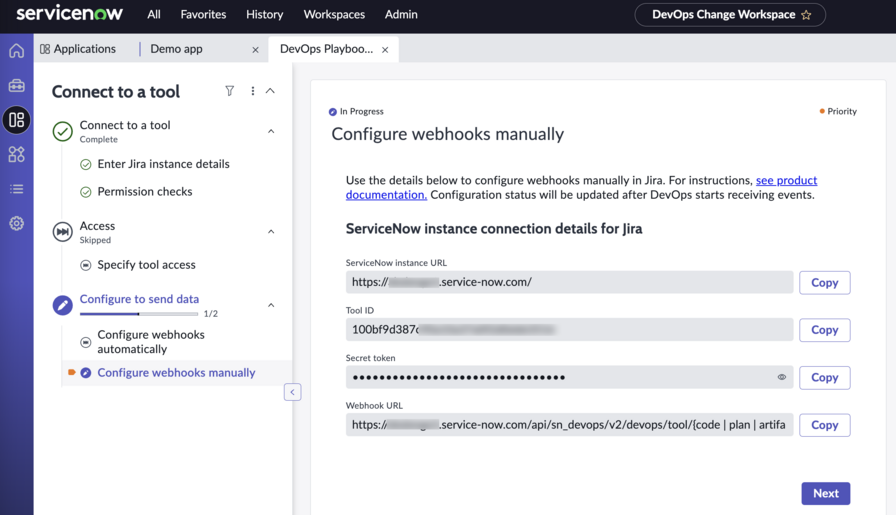
Task: Copy the ServiceNow instance URL
Action: (x=825, y=282)
